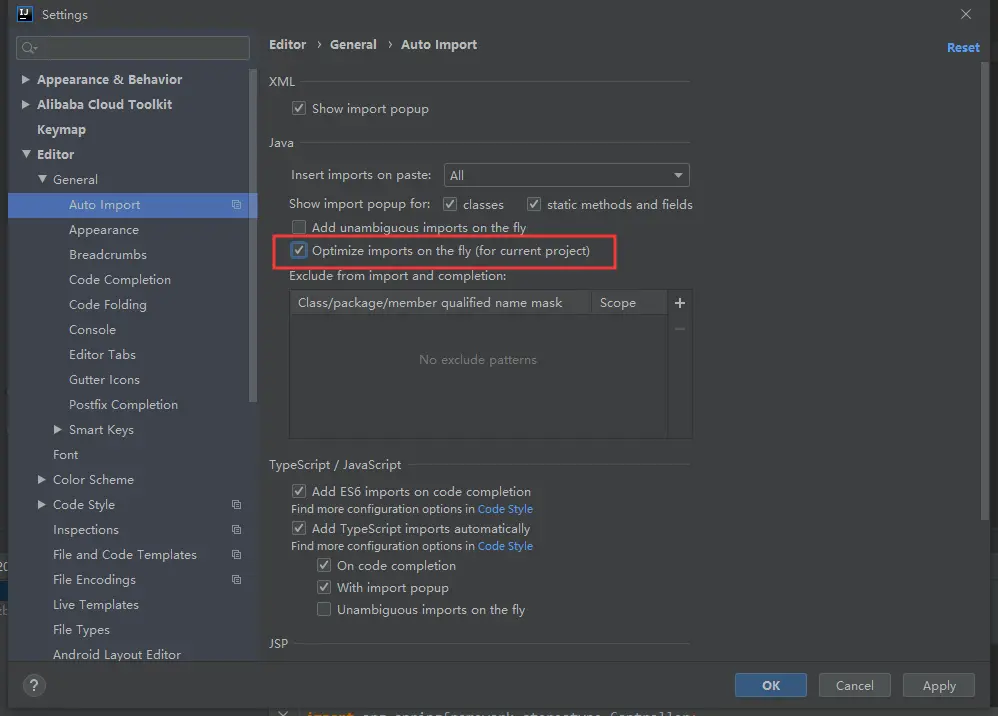The image size is (998, 716).
Task: Click the Reset link
Action: coord(963,48)
